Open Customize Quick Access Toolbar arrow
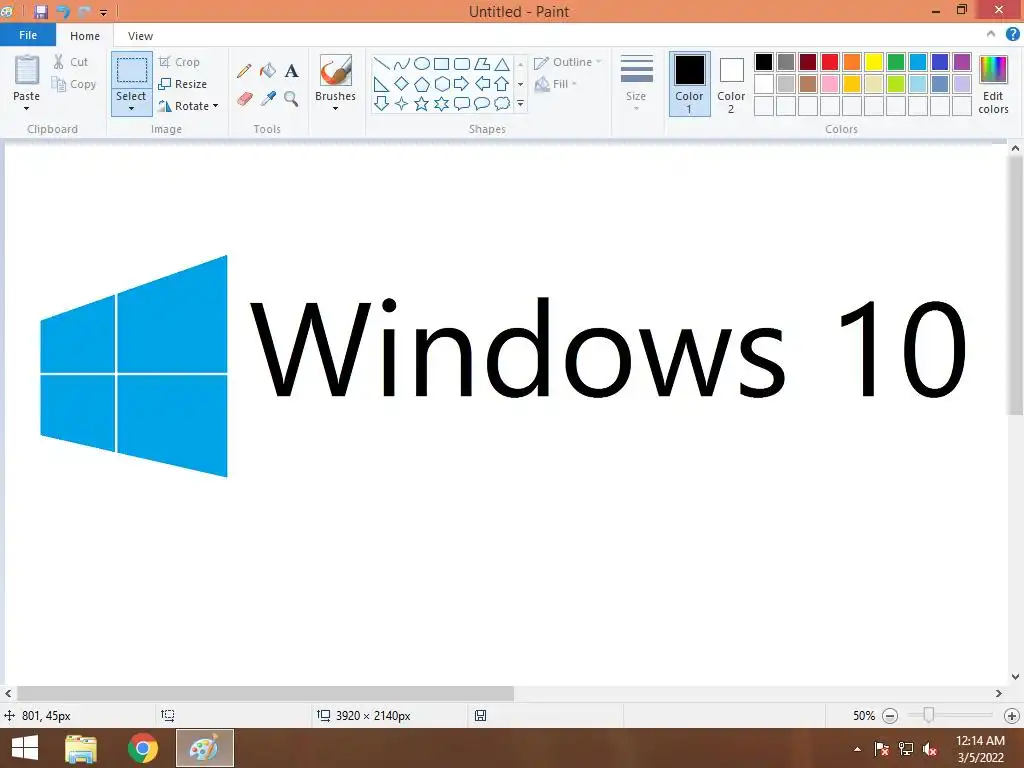The width and height of the screenshot is (1024, 768). [103, 12]
